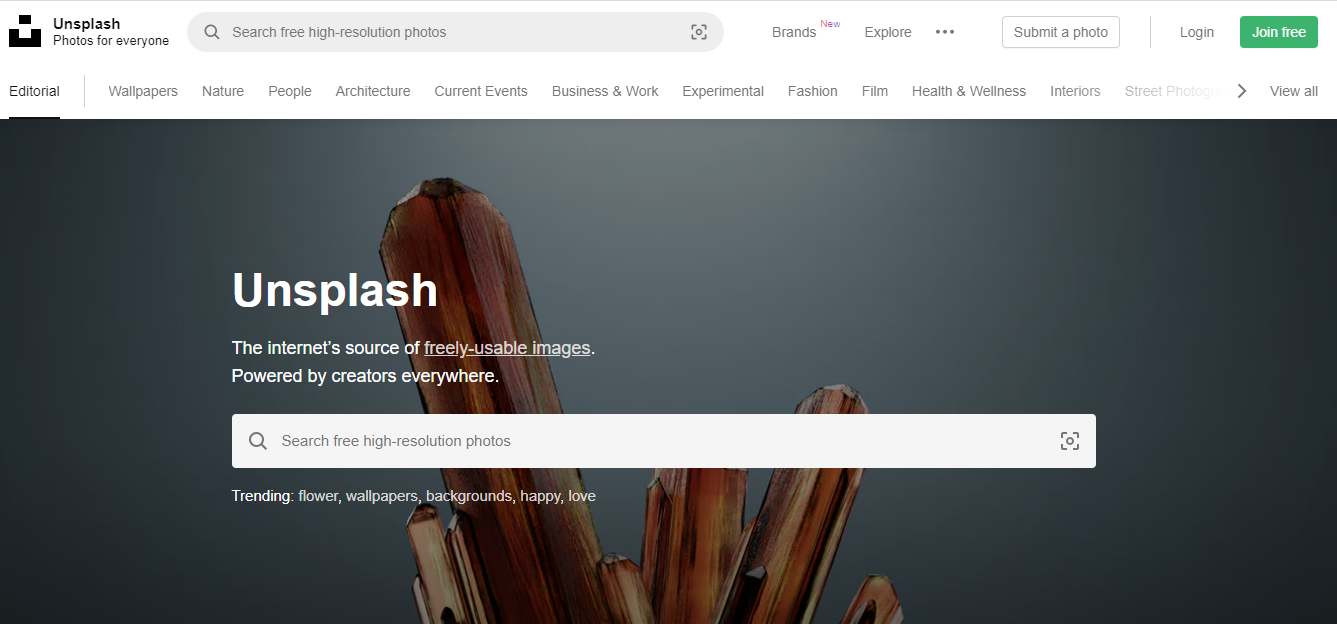Image resolution: width=1337 pixels, height=624 pixels.
Task: Click the top search bar magnifier icon
Action: click(212, 32)
